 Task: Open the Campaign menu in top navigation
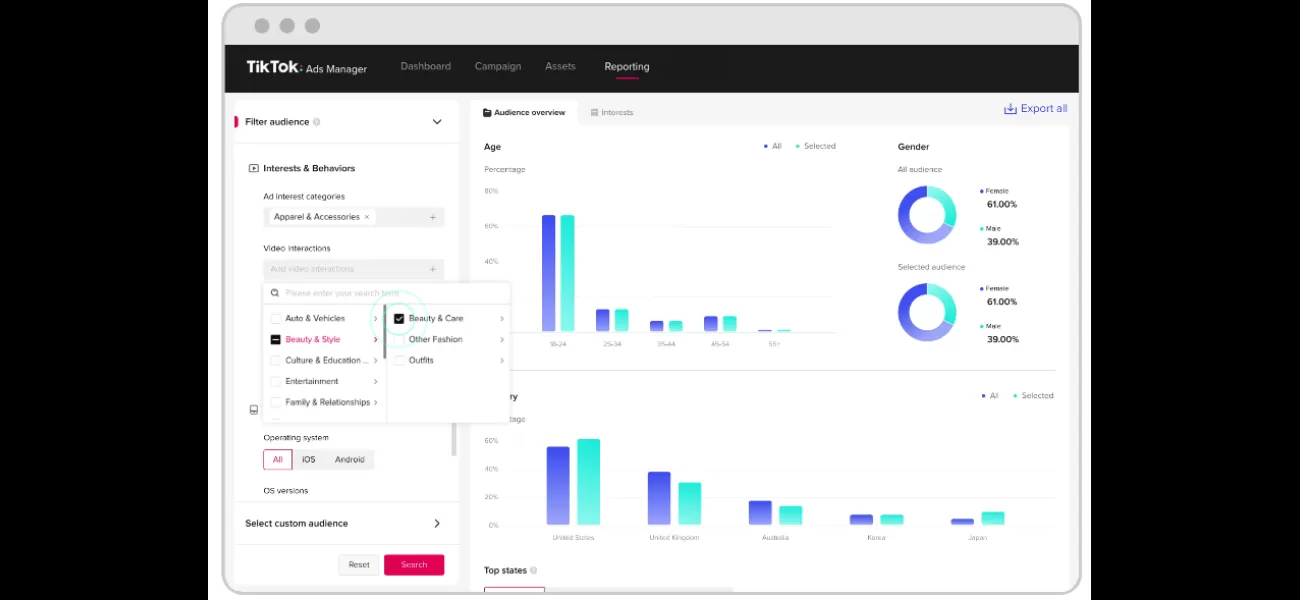498,67
